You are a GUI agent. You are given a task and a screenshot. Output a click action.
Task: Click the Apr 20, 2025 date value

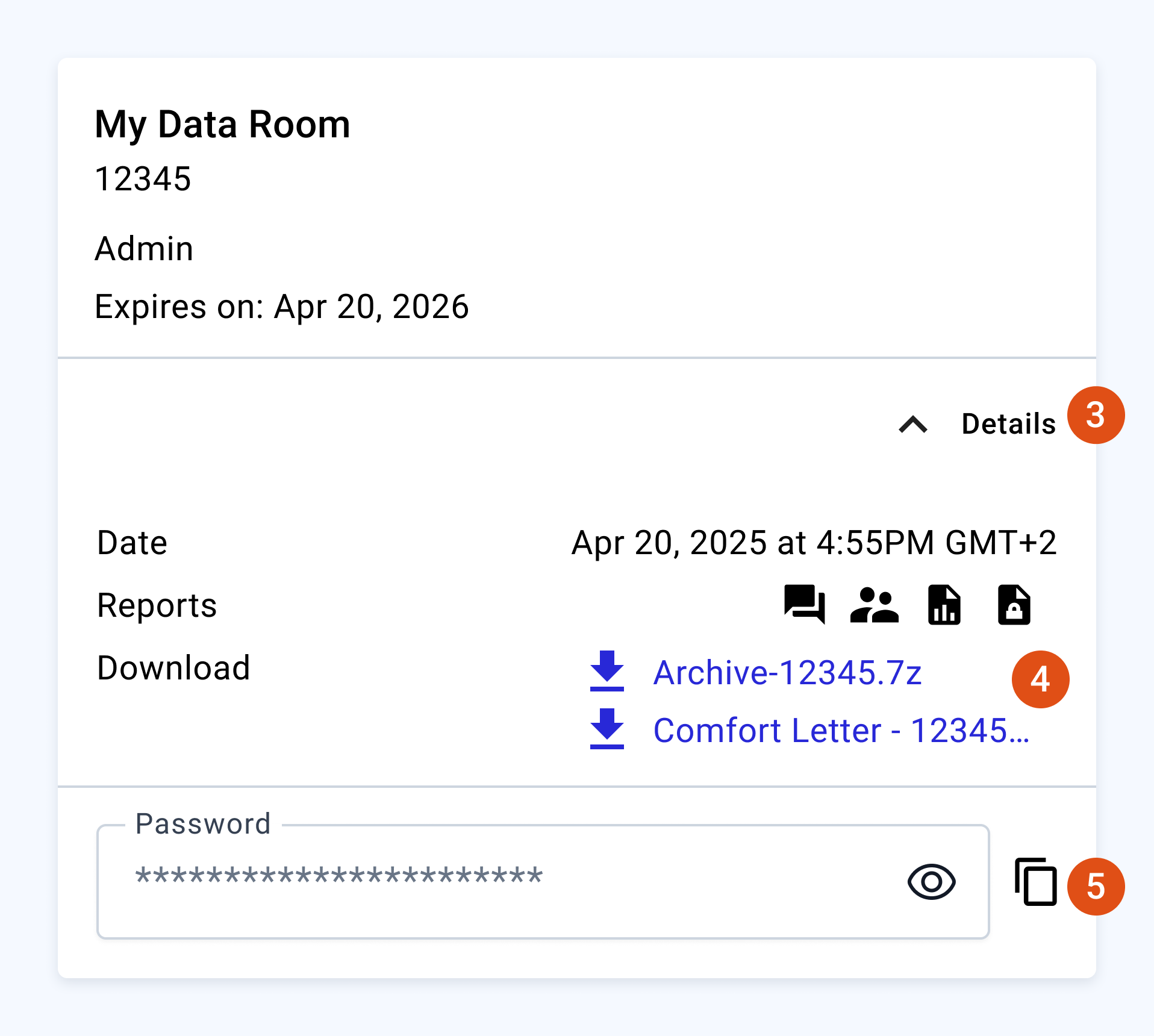(814, 543)
